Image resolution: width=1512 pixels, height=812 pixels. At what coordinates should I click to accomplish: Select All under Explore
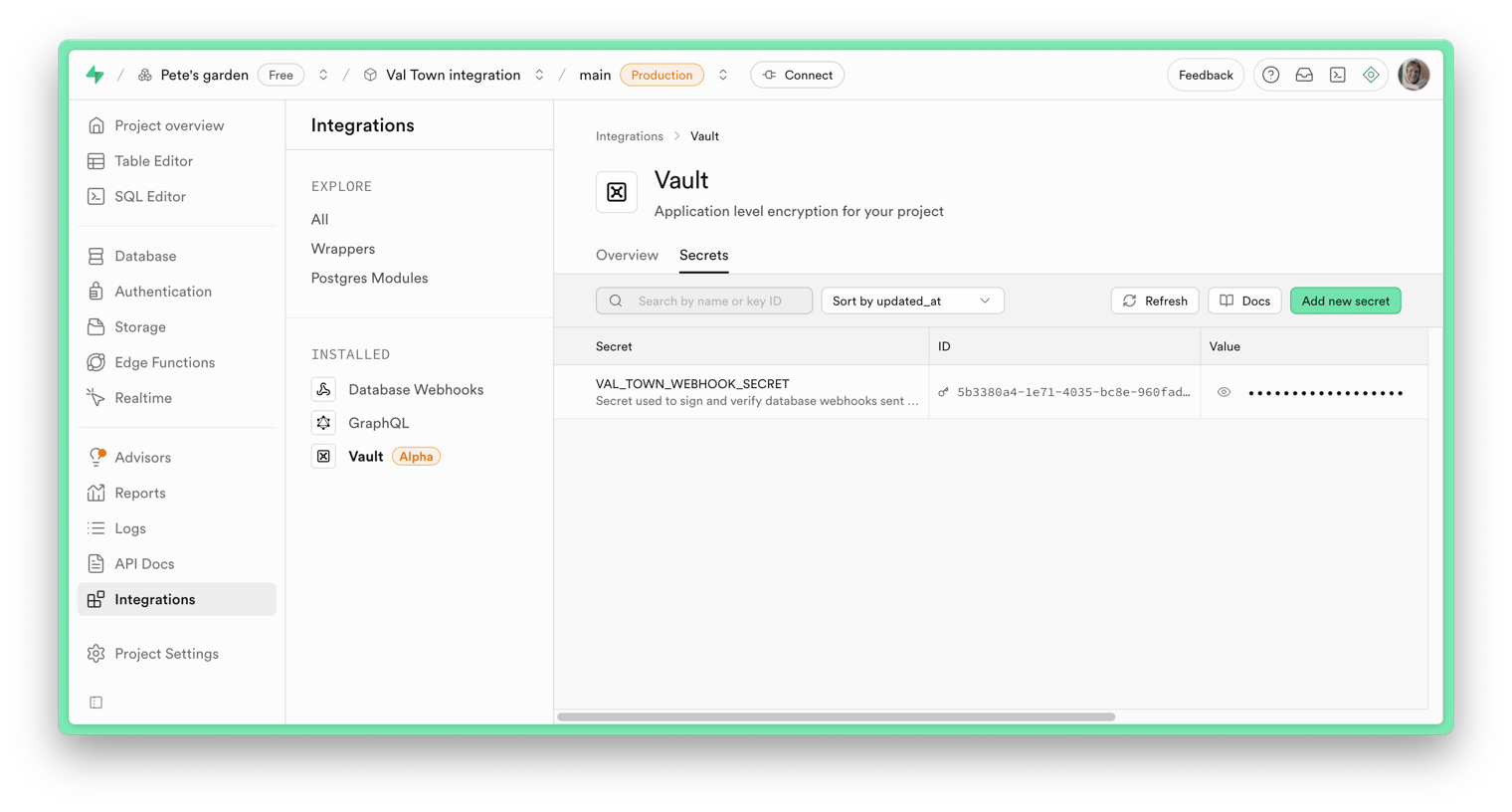[x=319, y=220]
